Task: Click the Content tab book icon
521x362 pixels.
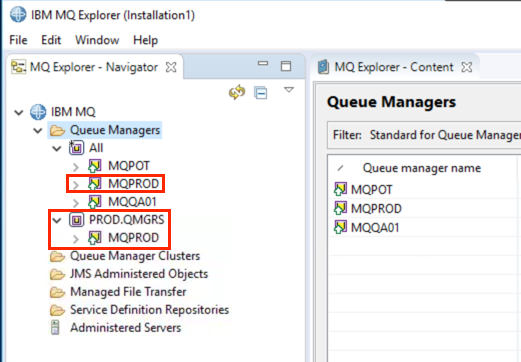Action: coord(323,67)
